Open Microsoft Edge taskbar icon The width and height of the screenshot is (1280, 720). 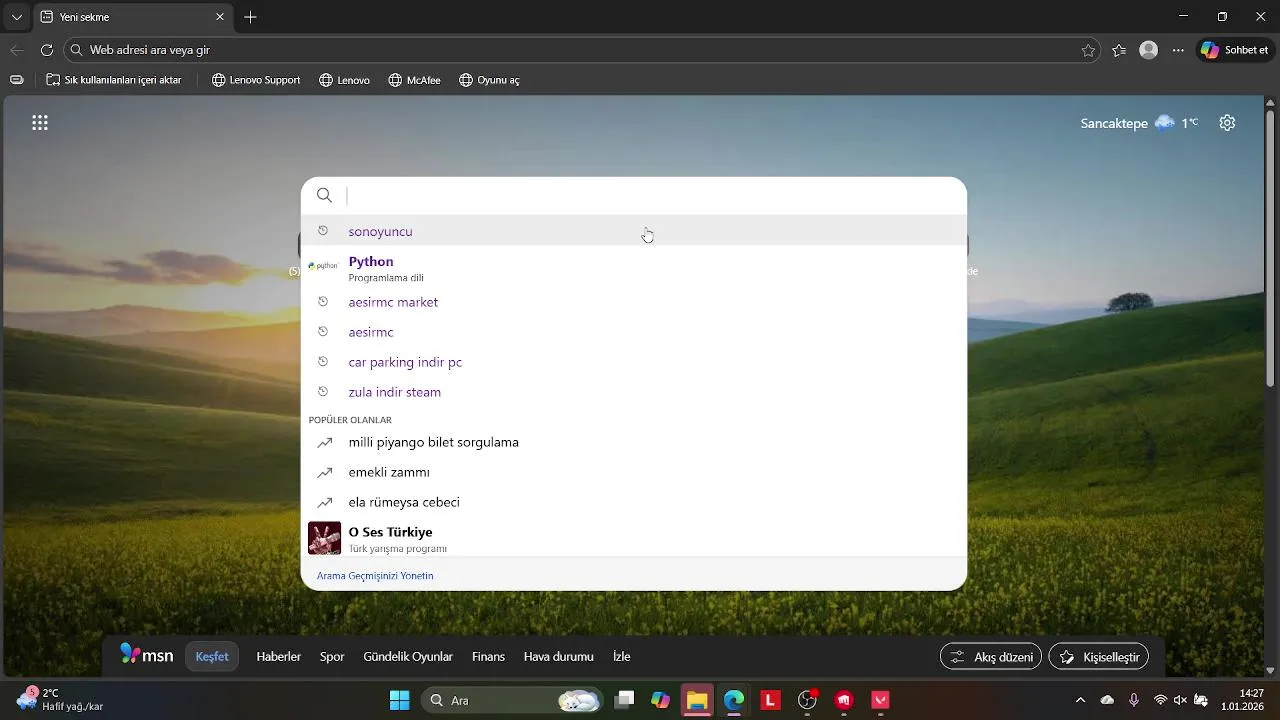[x=734, y=700]
